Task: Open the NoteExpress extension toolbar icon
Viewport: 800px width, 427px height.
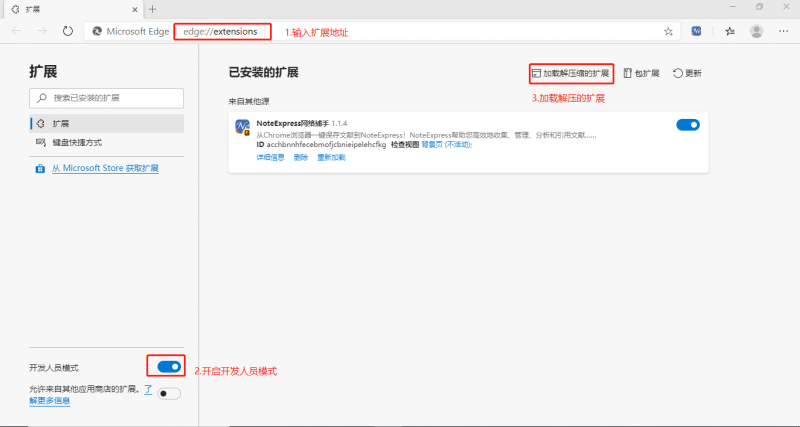Action: coord(696,31)
